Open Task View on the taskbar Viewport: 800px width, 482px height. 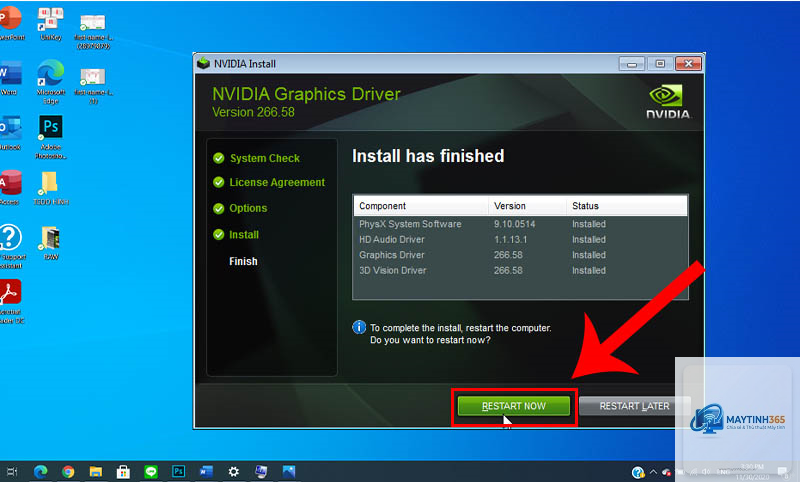(11, 472)
